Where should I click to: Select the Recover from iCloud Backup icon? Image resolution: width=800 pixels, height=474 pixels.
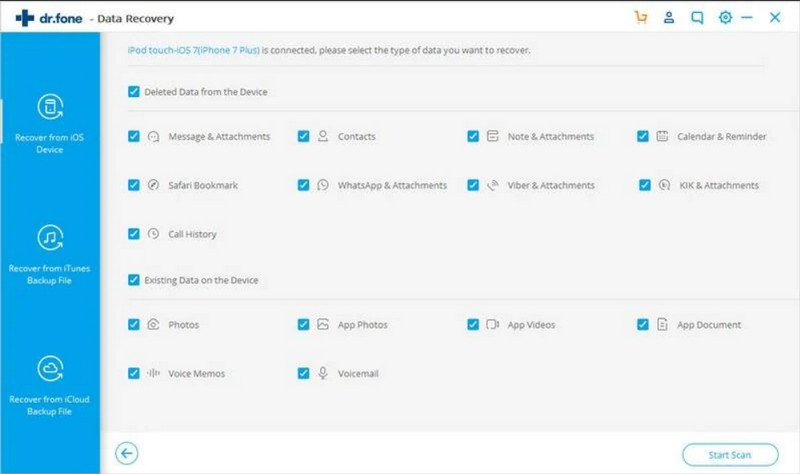(50, 369)
